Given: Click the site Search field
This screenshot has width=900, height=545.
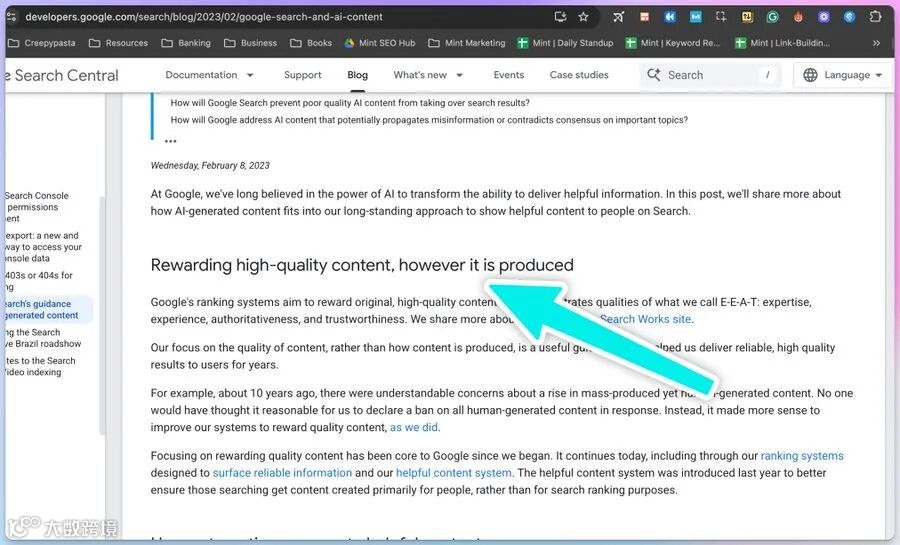Looking at the screenshot, I should point(711,75).
